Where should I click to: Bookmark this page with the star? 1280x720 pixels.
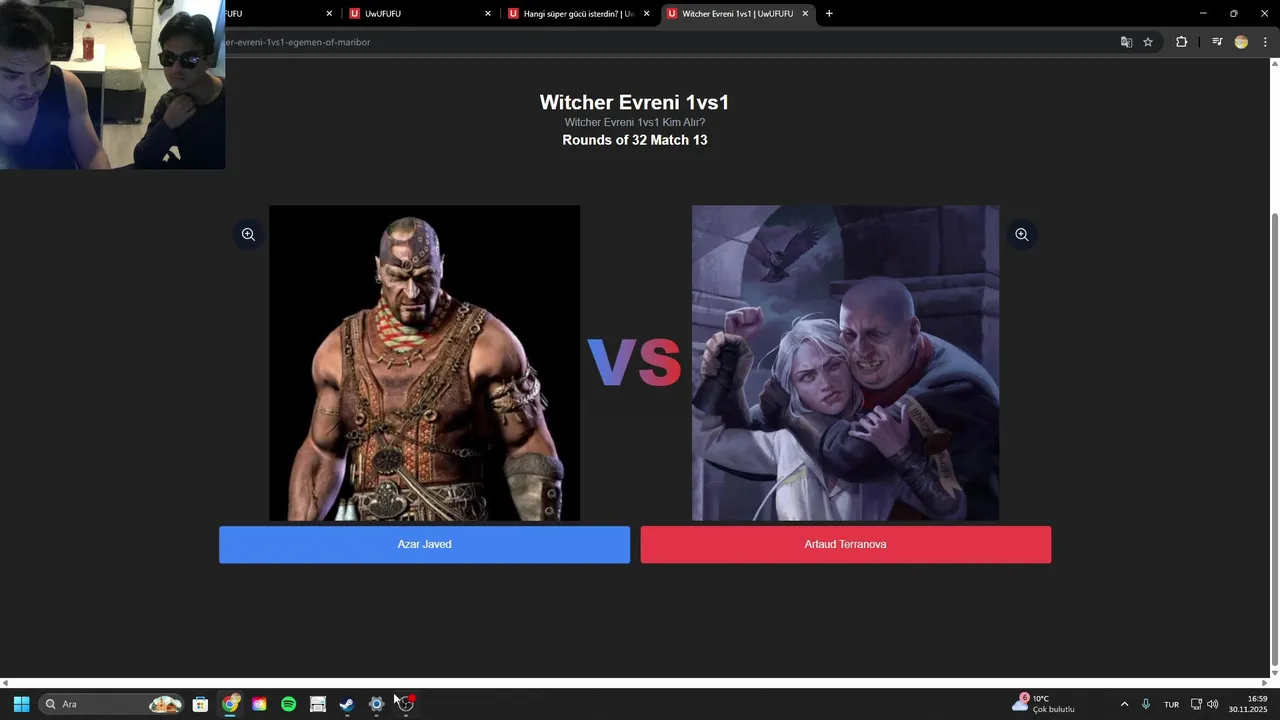pos(1148,42)
